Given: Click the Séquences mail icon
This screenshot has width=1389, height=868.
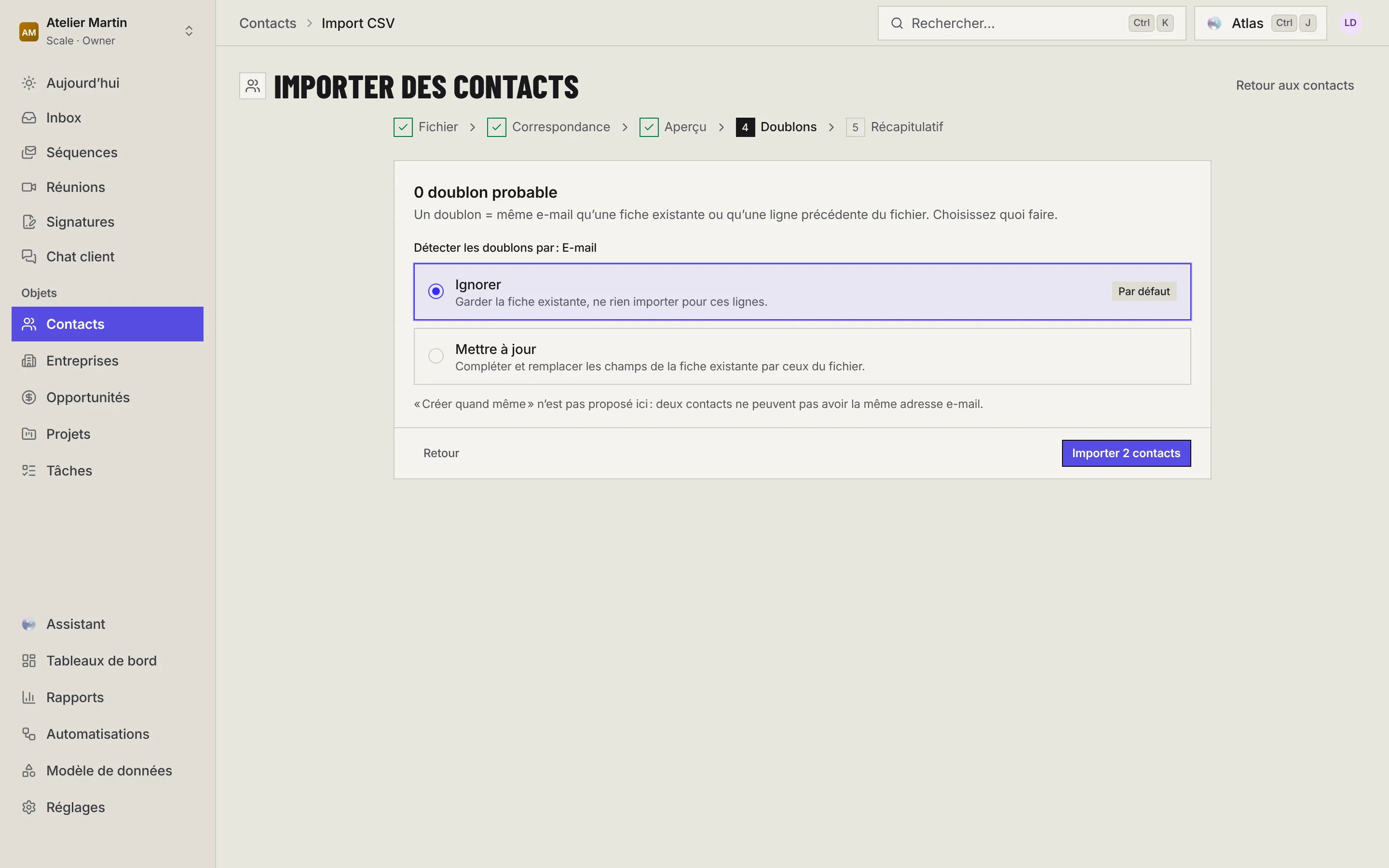Looking at the screenshot, I should pyautogui.click(x=29, y=153).
